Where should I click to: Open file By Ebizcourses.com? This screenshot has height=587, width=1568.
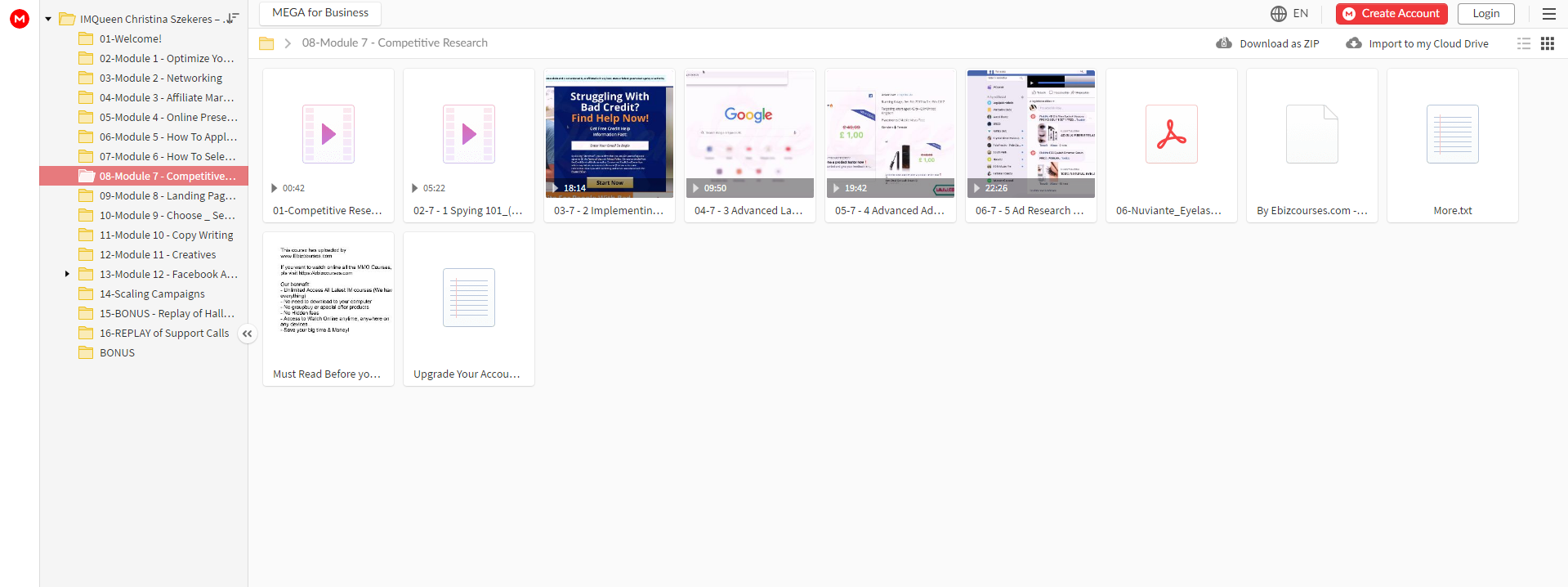pos(1312,146)
